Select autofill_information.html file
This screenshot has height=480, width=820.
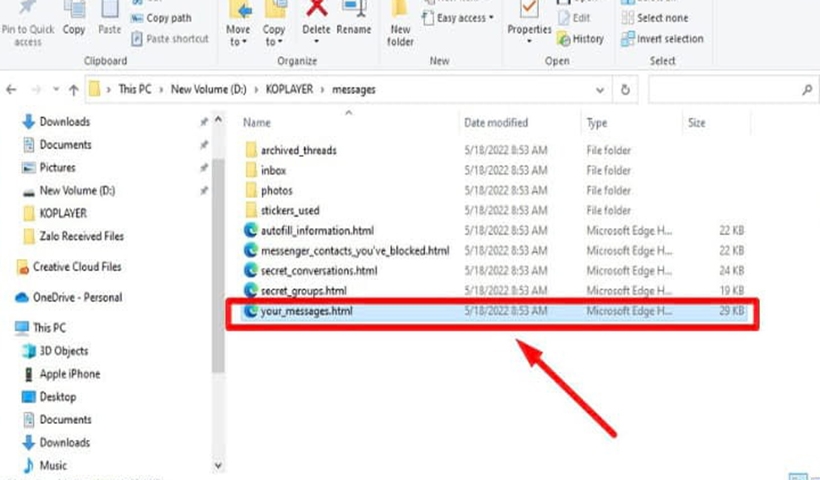317,231
